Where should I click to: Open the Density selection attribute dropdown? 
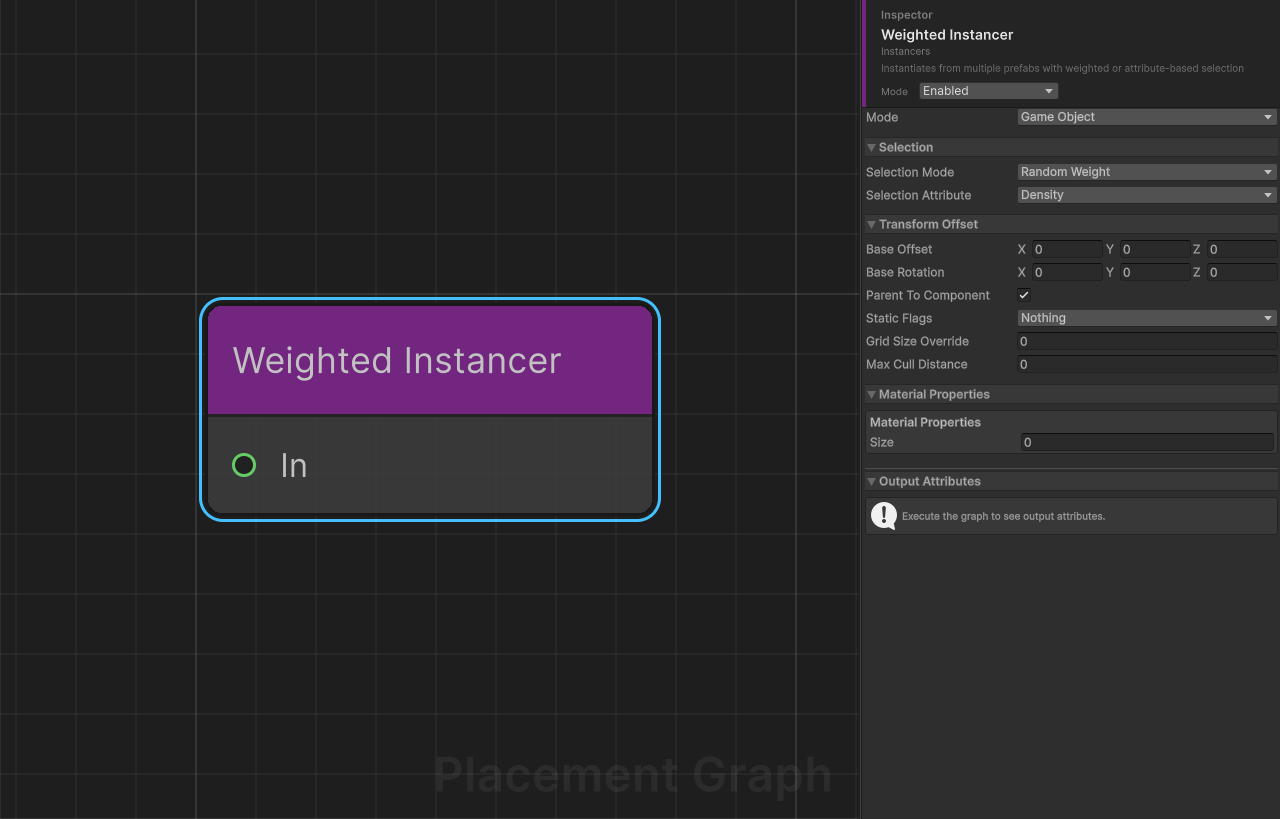tap(1147, 195)
